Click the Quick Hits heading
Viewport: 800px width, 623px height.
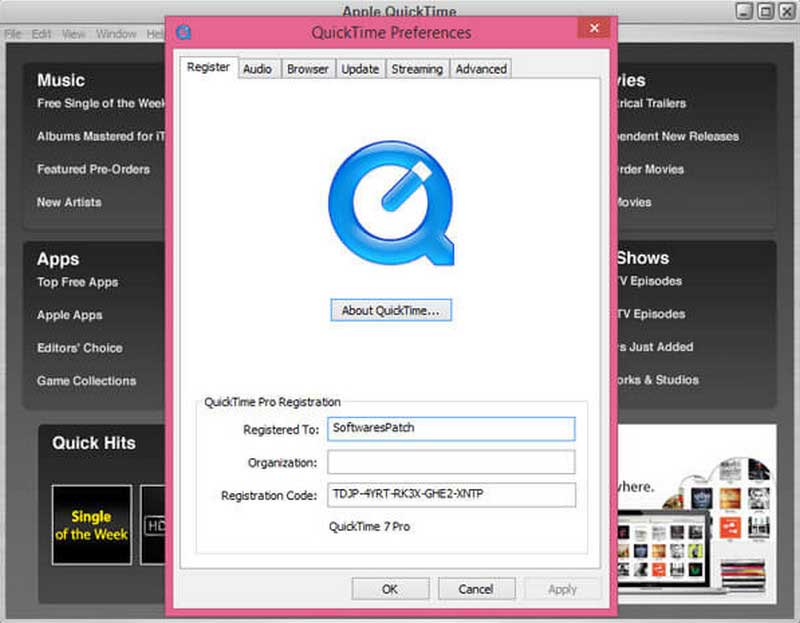[94, 443]
